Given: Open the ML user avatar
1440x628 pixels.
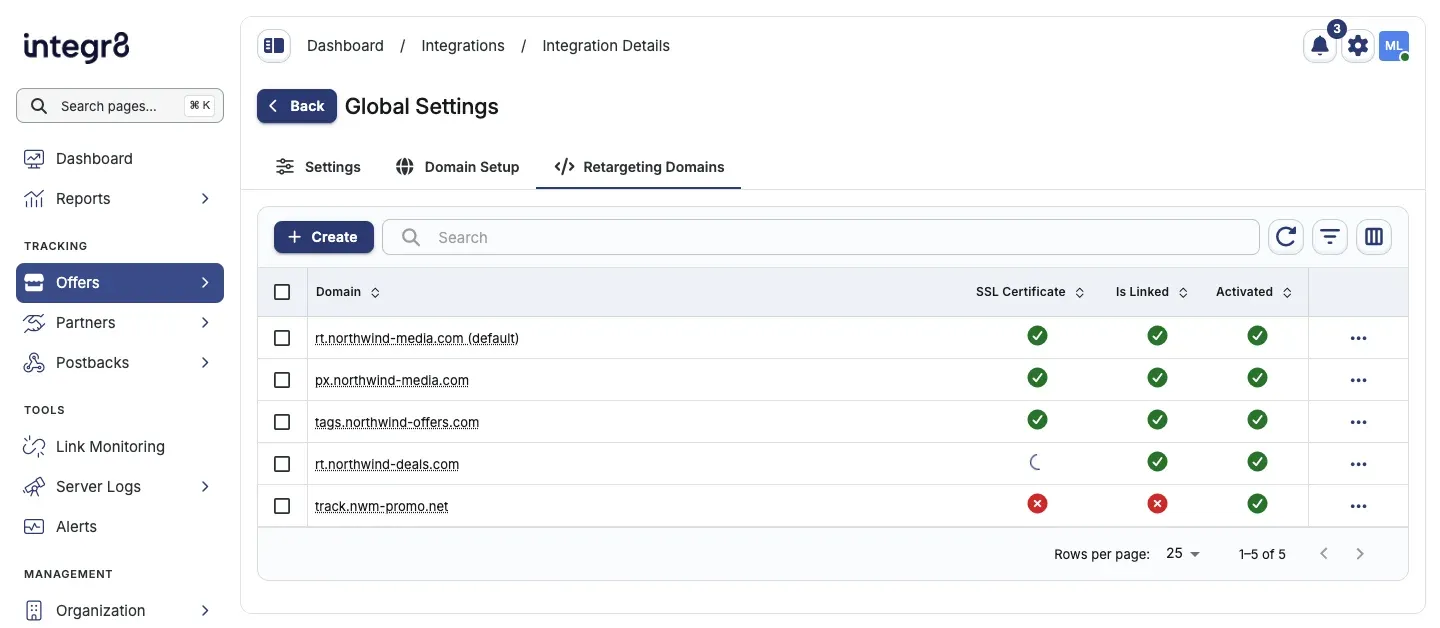Looking at the screenshot, I should point(1394,45).
